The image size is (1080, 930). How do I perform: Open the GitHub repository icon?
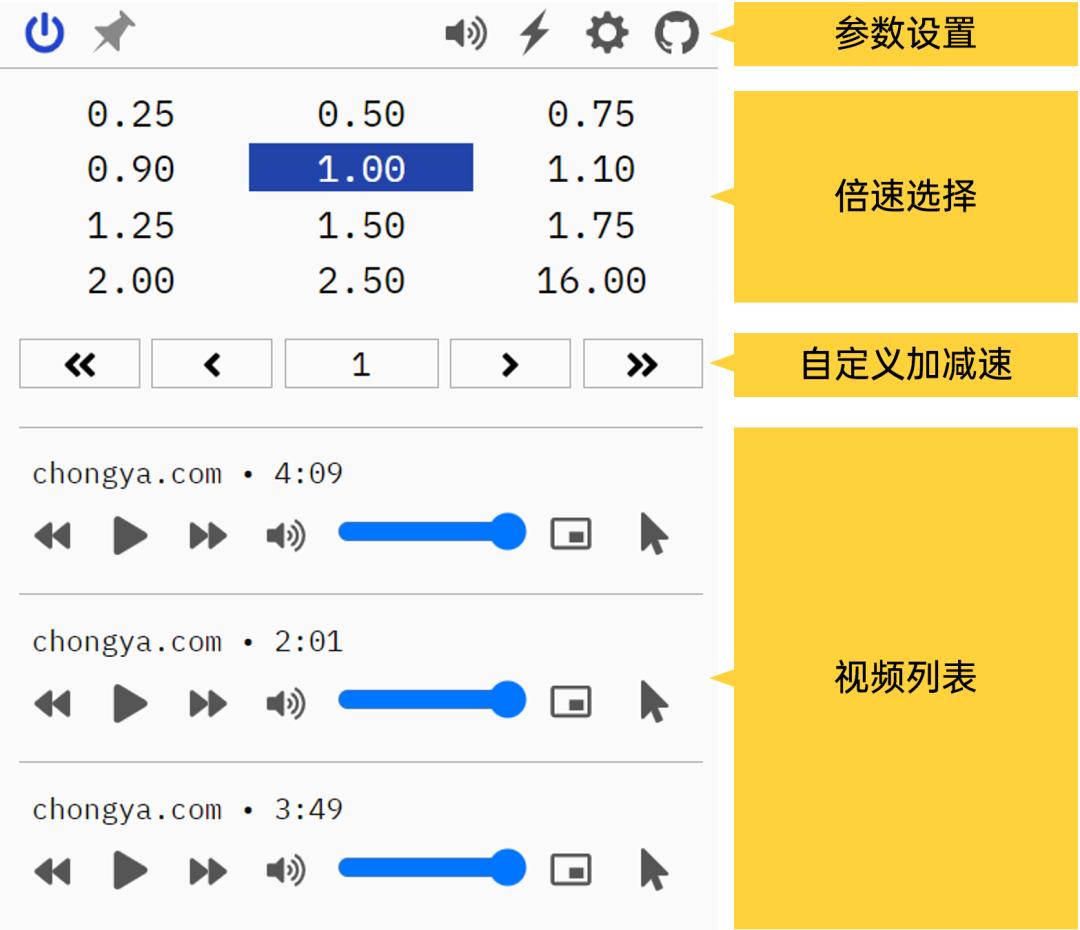point(680,33)
